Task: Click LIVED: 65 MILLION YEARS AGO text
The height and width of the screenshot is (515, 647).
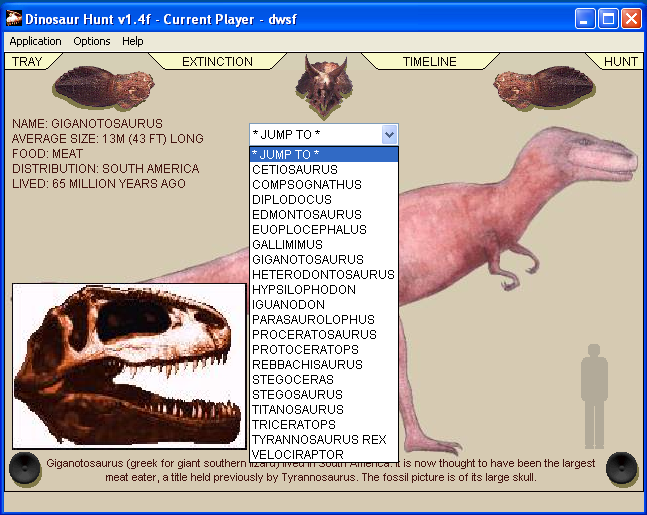Action: (x=99, y=183)
